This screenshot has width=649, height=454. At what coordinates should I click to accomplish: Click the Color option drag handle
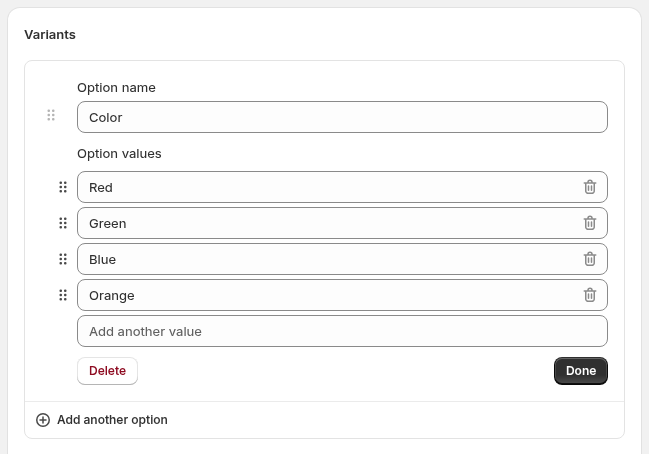pyautogui.click(x=51, y=115)
